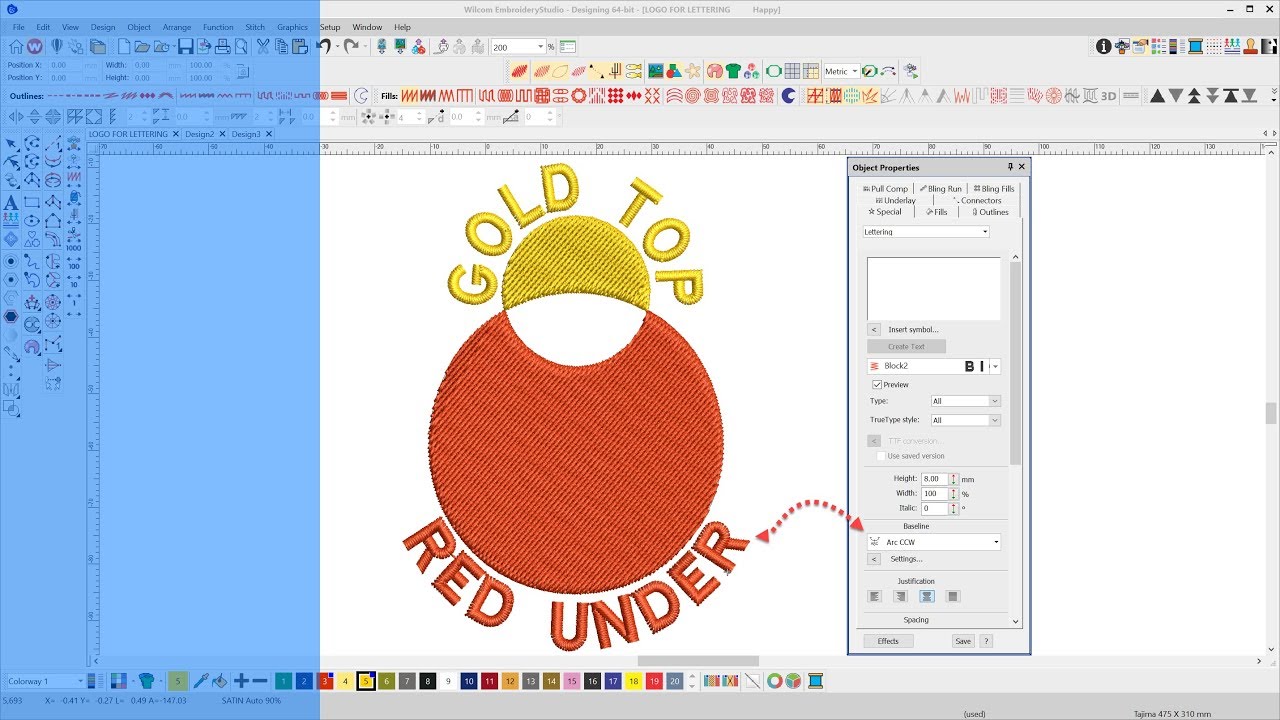Viewport: 1280px width, 720px height.
Task: Click the Cut scissors icon
Action: pyautogui.click(x=263, y=46)
